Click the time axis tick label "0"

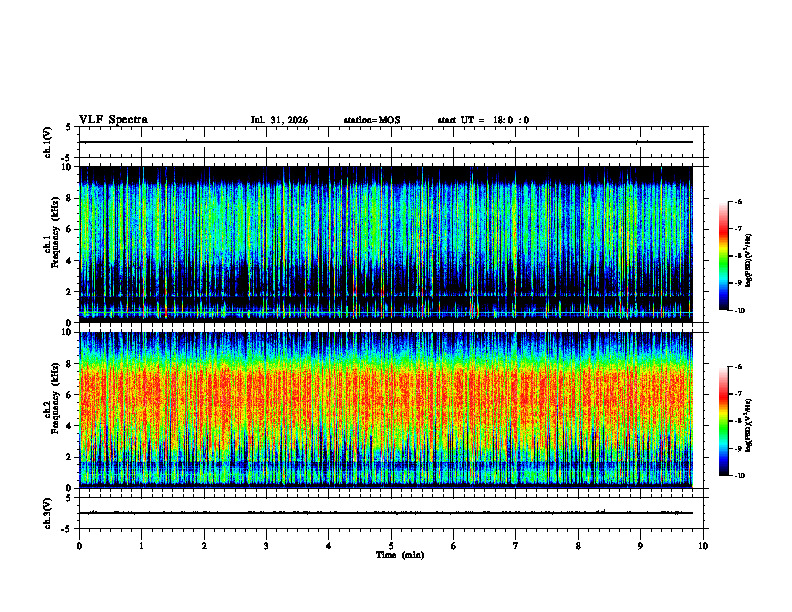(x=79, y=546)
